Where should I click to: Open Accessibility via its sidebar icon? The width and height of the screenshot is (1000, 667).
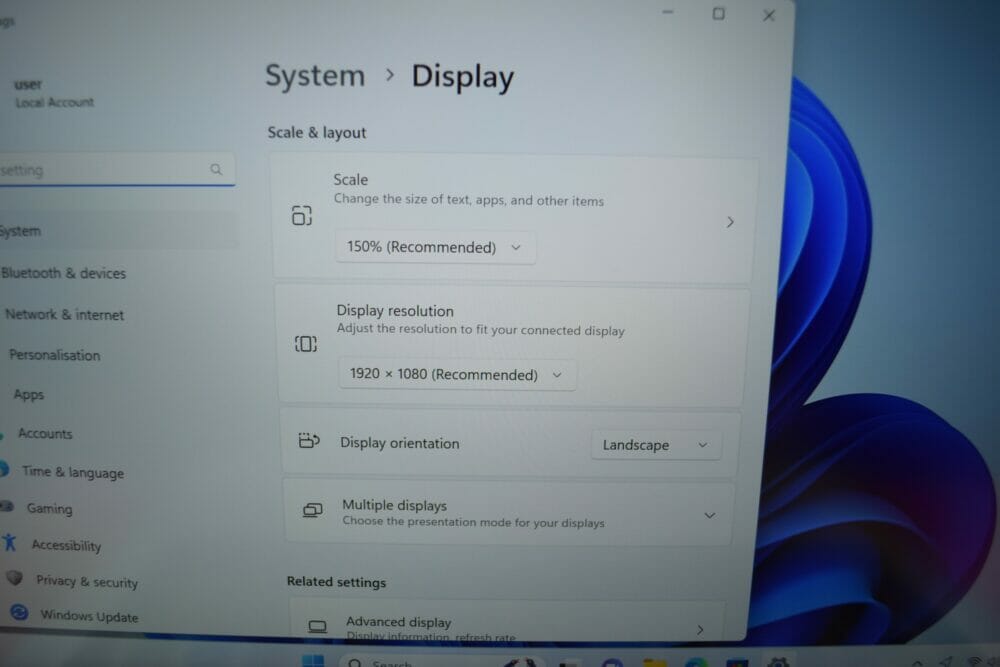pos(9,543)
